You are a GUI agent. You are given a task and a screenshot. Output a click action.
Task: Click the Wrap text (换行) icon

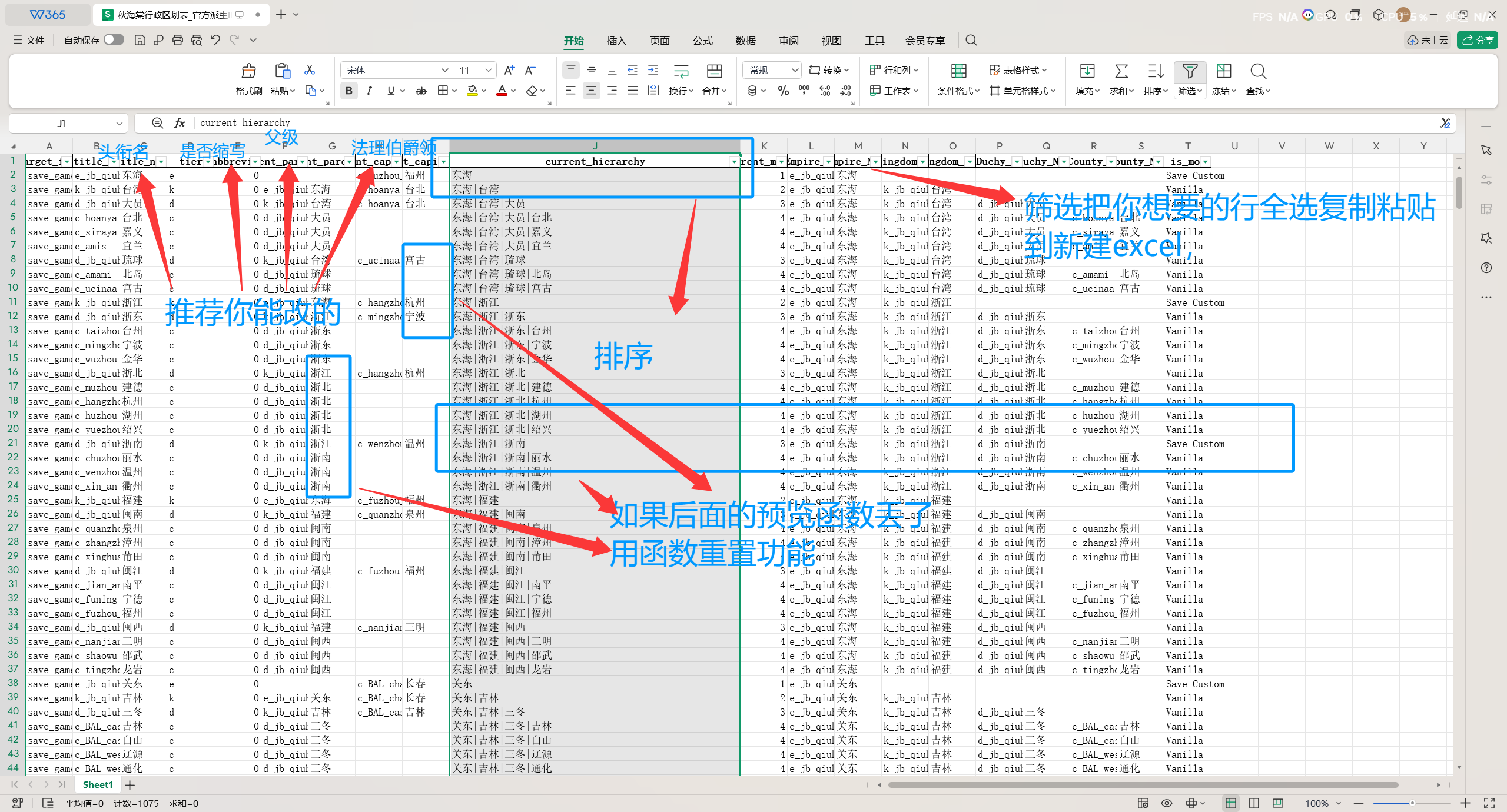point(681,71)
